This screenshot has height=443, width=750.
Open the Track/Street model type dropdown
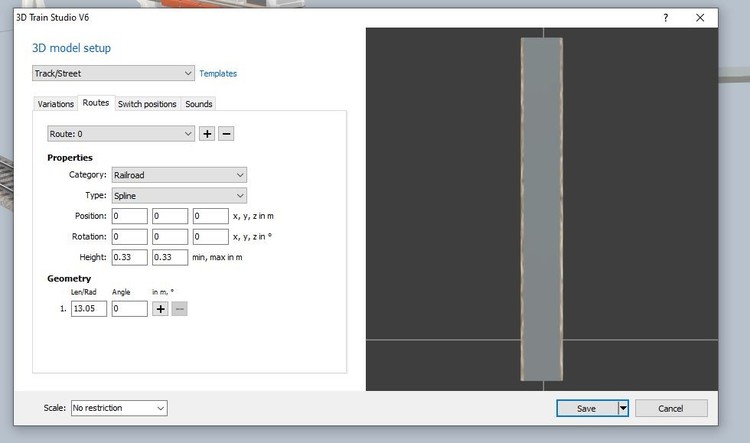113,73
